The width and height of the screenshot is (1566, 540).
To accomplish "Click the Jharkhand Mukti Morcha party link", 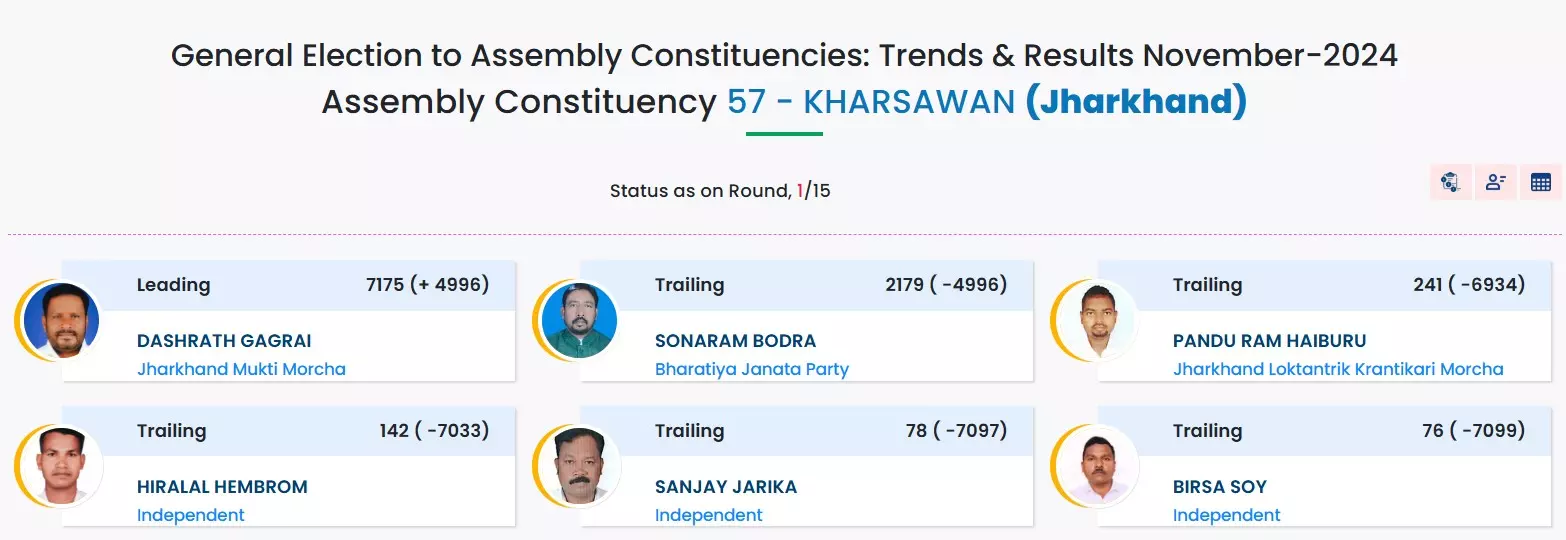I will point(241,369).
